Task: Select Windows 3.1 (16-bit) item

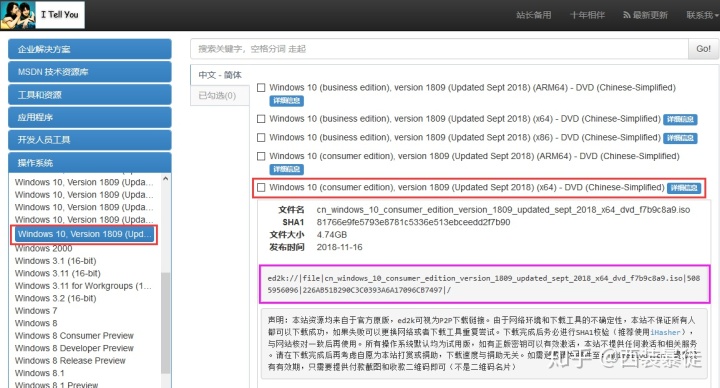Action: pyautogui.click(x=56, y=261)
